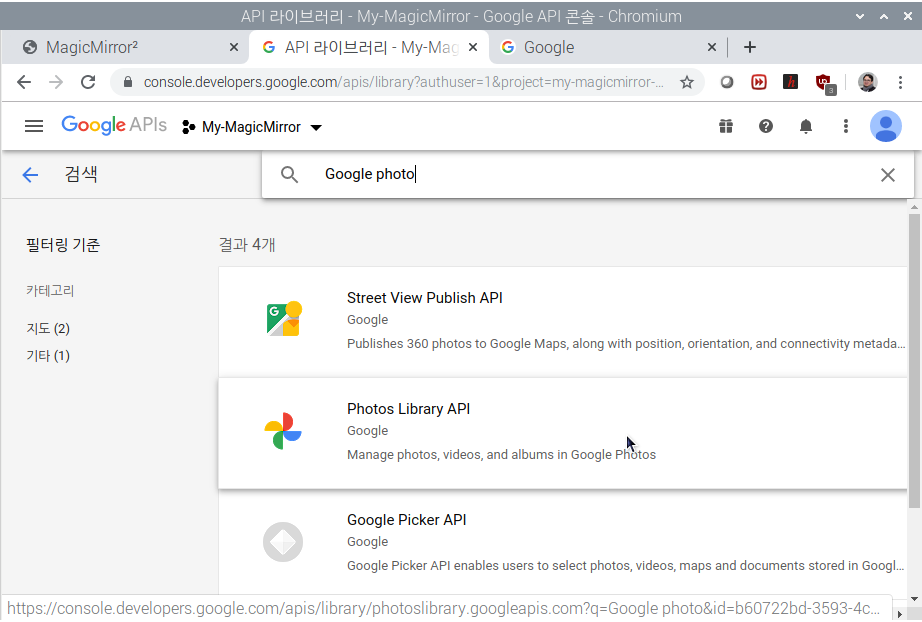Filter by 기타 (1) category
The image size is (922, 622).
pyautogui.click(x=48, y=356)
